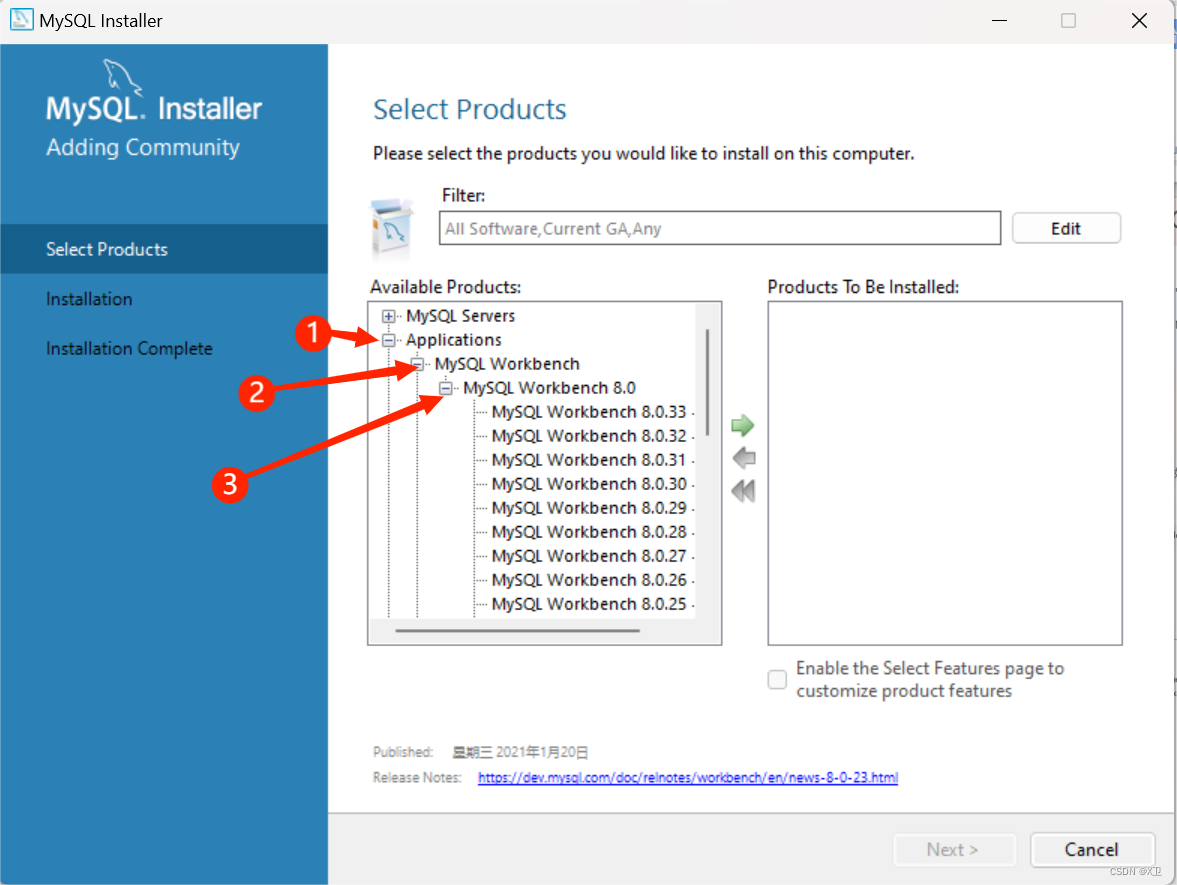Select the Installation step in sidebar
The image size is (1177, 885).
point(88,298)
